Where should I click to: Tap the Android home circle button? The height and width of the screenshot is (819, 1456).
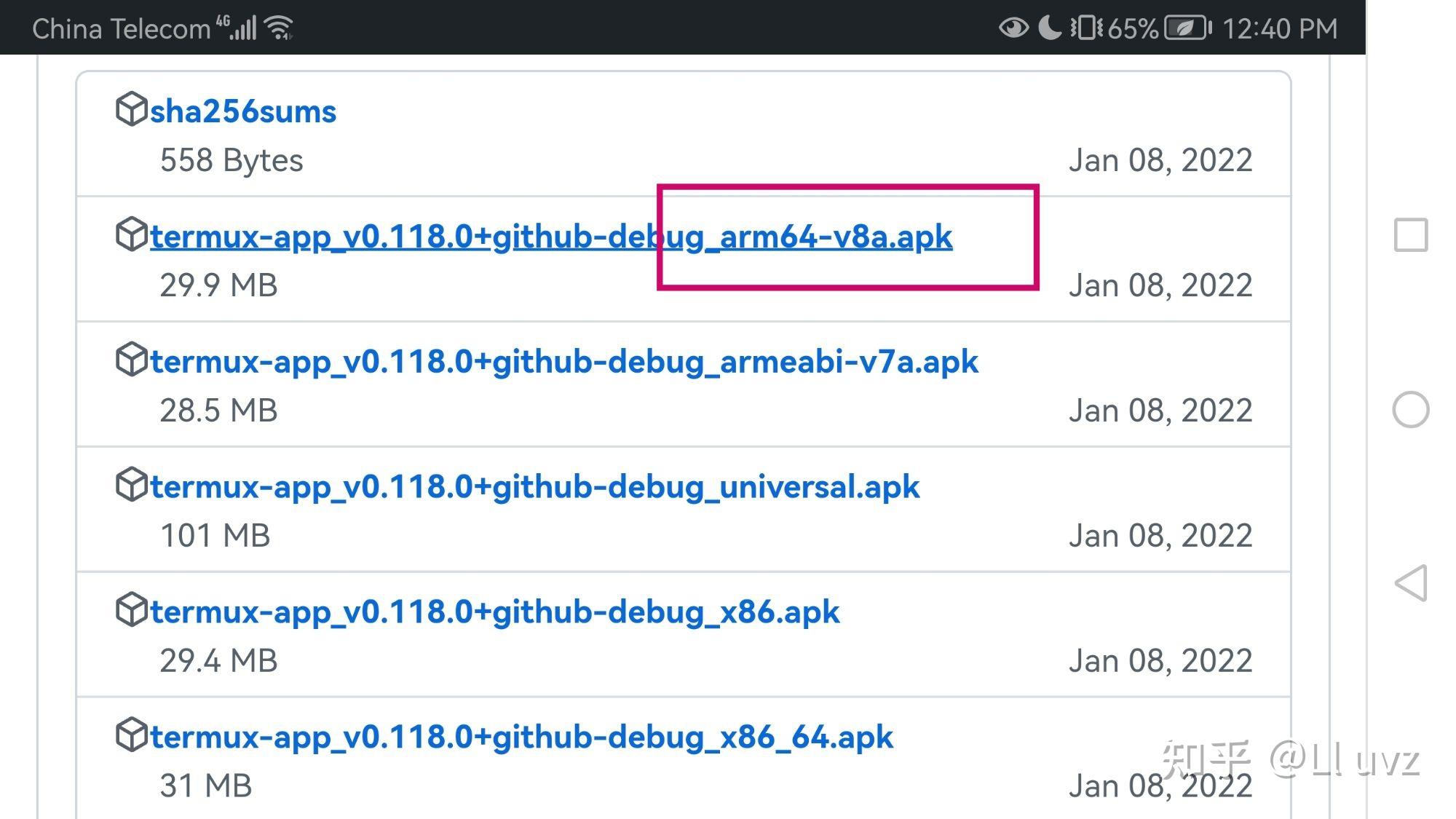click(1411, 409)
